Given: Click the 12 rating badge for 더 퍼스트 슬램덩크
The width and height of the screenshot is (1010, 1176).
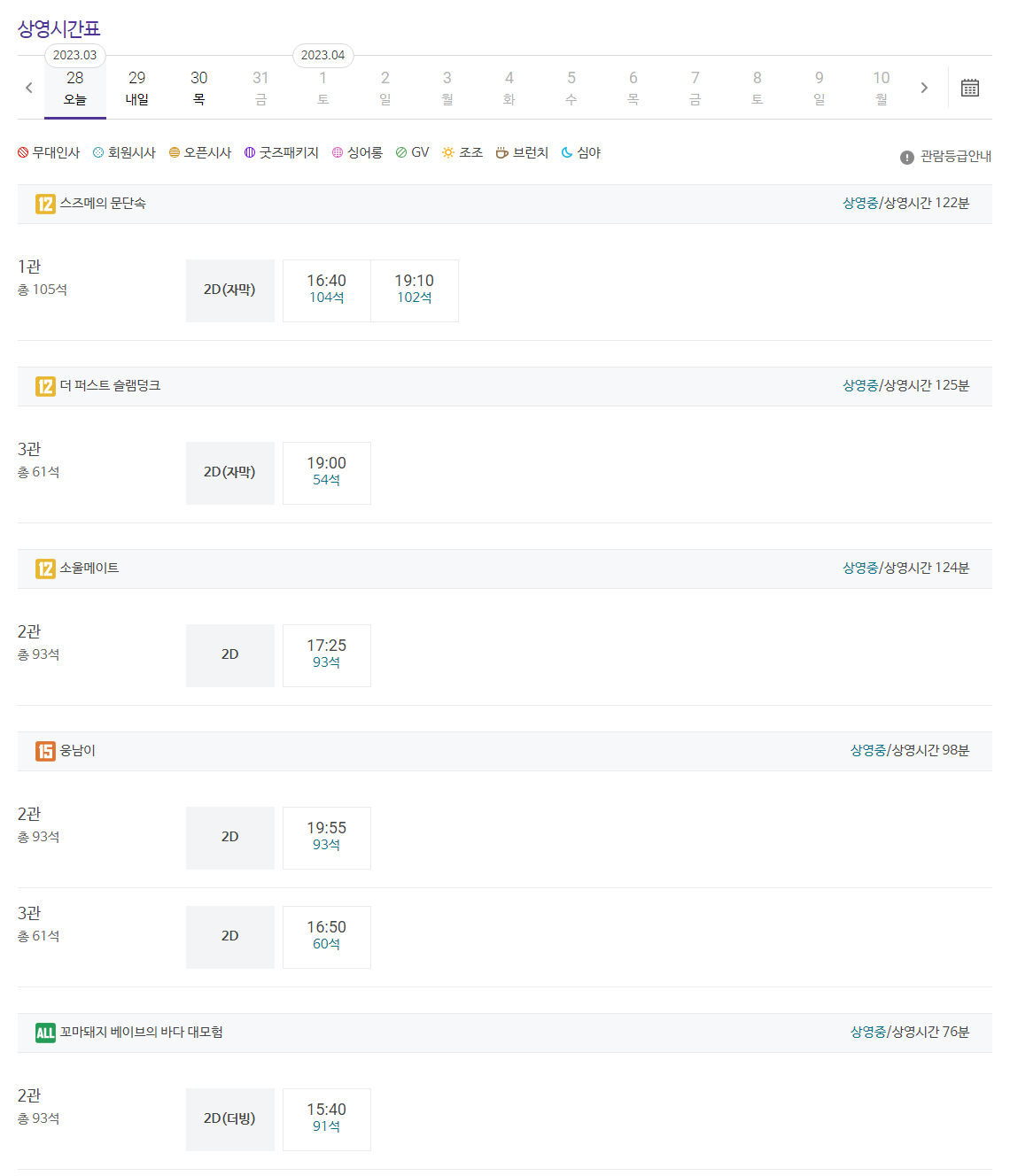Looking at the screenshot, I should pos(45,386).
